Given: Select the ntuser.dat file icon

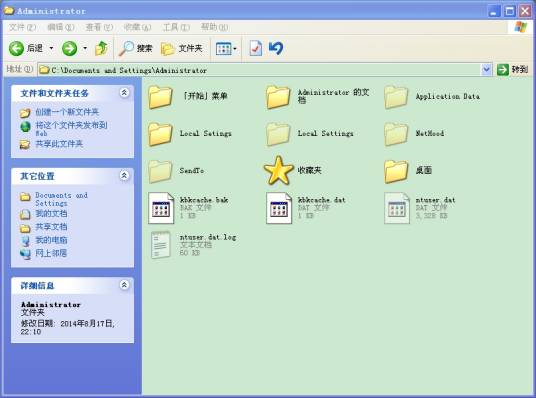Looking at the screenshot, I should pos(397,208).
